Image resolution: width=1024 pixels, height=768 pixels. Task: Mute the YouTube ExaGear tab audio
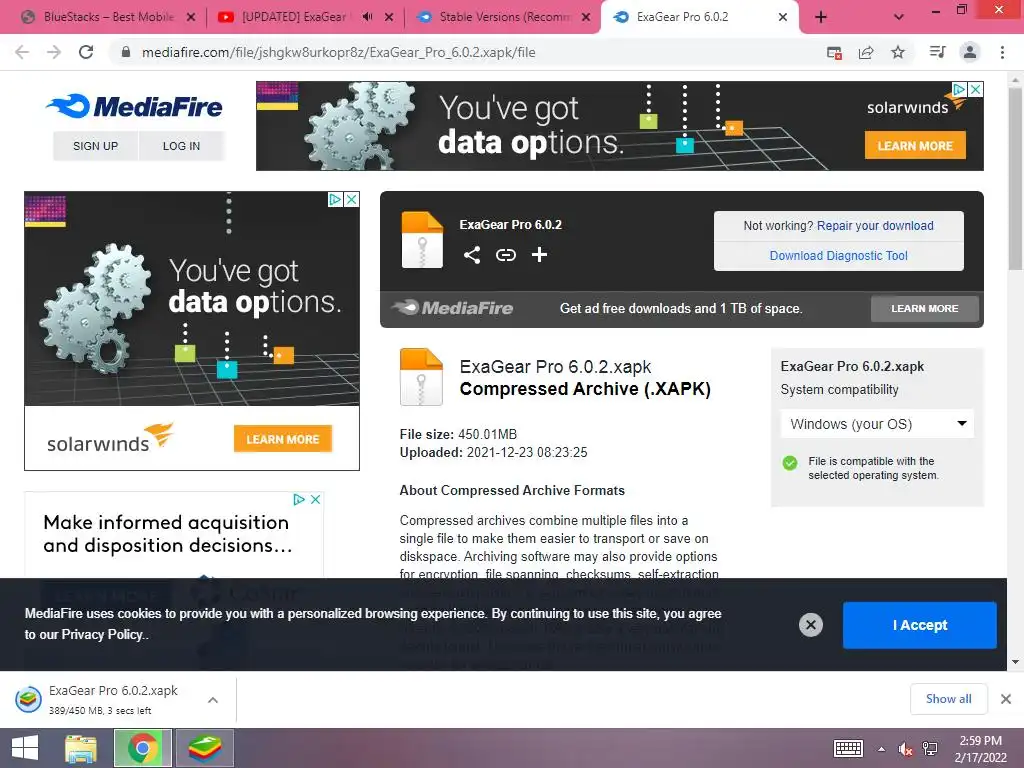coord(368,17)
